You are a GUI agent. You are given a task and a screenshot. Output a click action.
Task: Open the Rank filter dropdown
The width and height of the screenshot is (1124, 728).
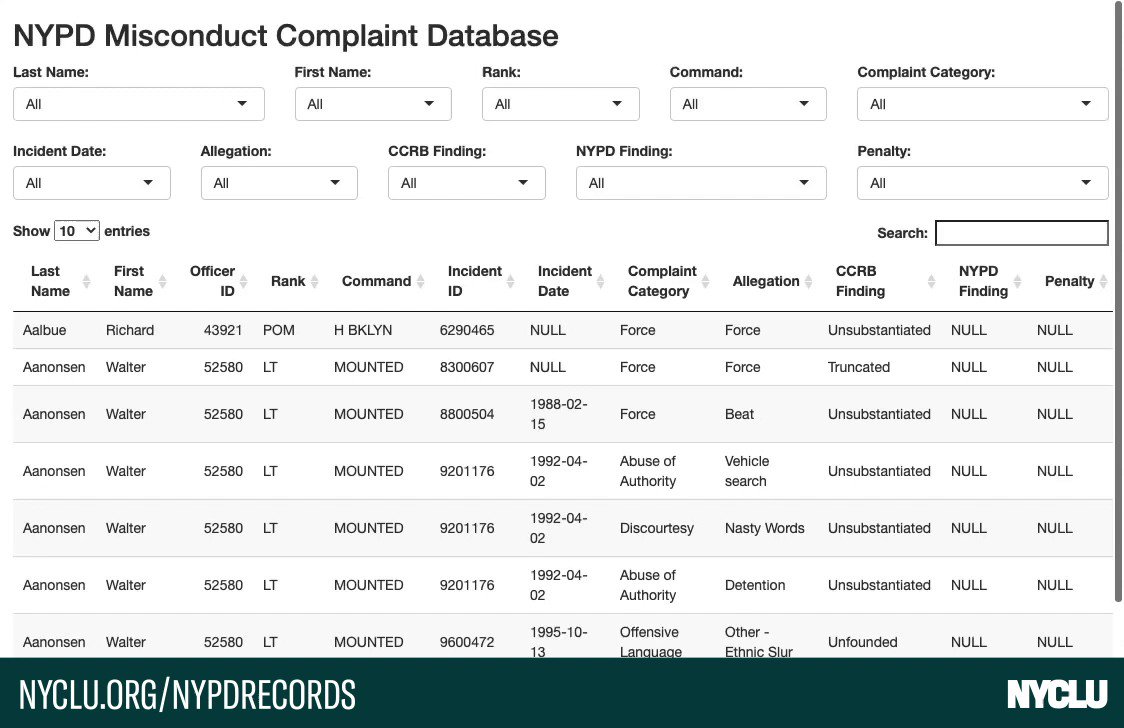[x=561, y=104]
